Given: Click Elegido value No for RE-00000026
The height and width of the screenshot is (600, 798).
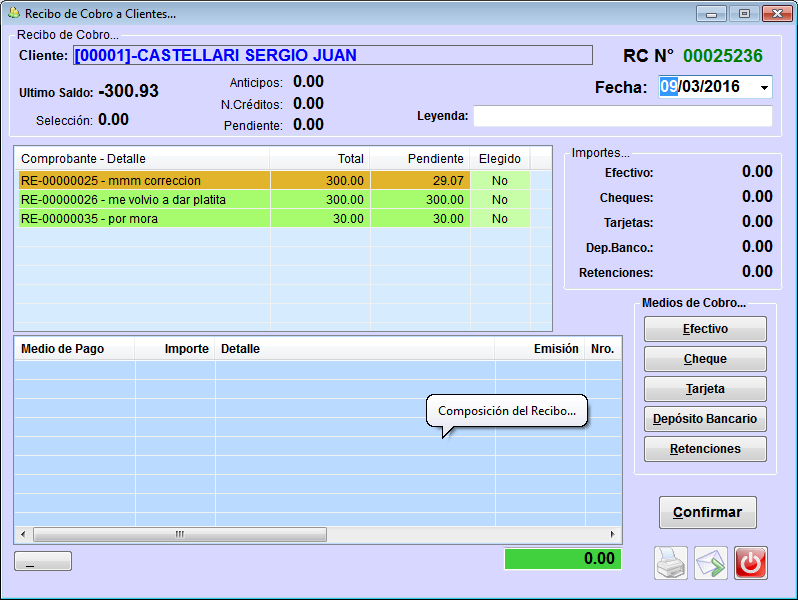Looking at the screenshot, I should tap(500, 199).
